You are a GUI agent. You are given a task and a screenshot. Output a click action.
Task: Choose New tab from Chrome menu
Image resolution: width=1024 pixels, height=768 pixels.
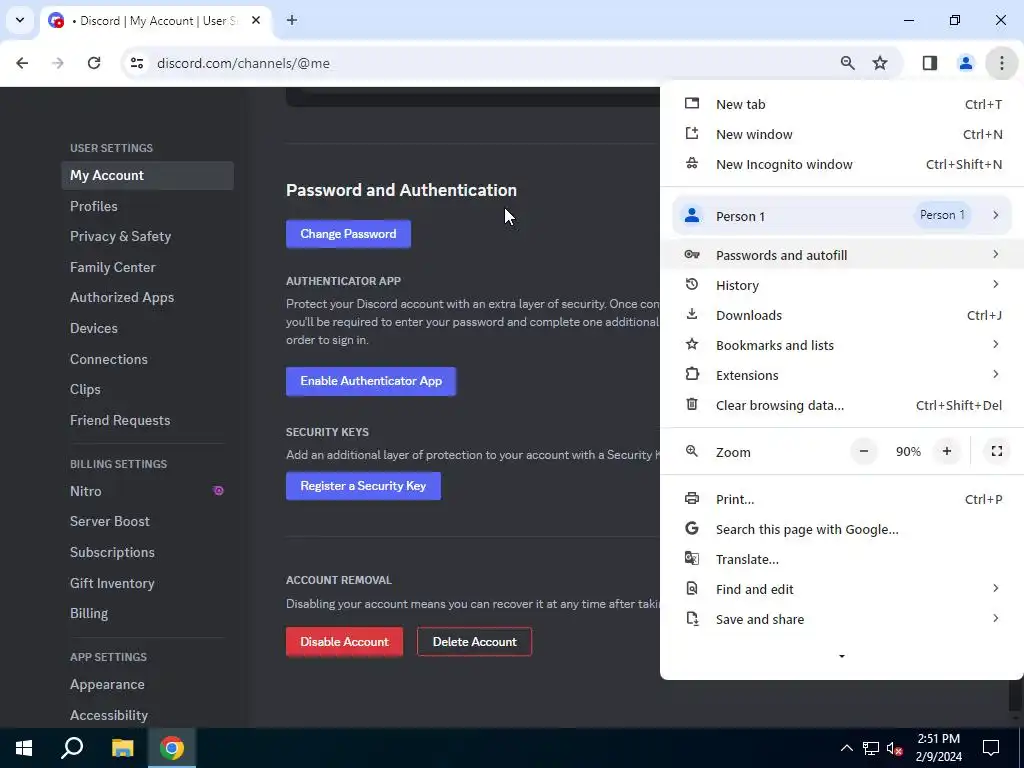click(842, 104)
